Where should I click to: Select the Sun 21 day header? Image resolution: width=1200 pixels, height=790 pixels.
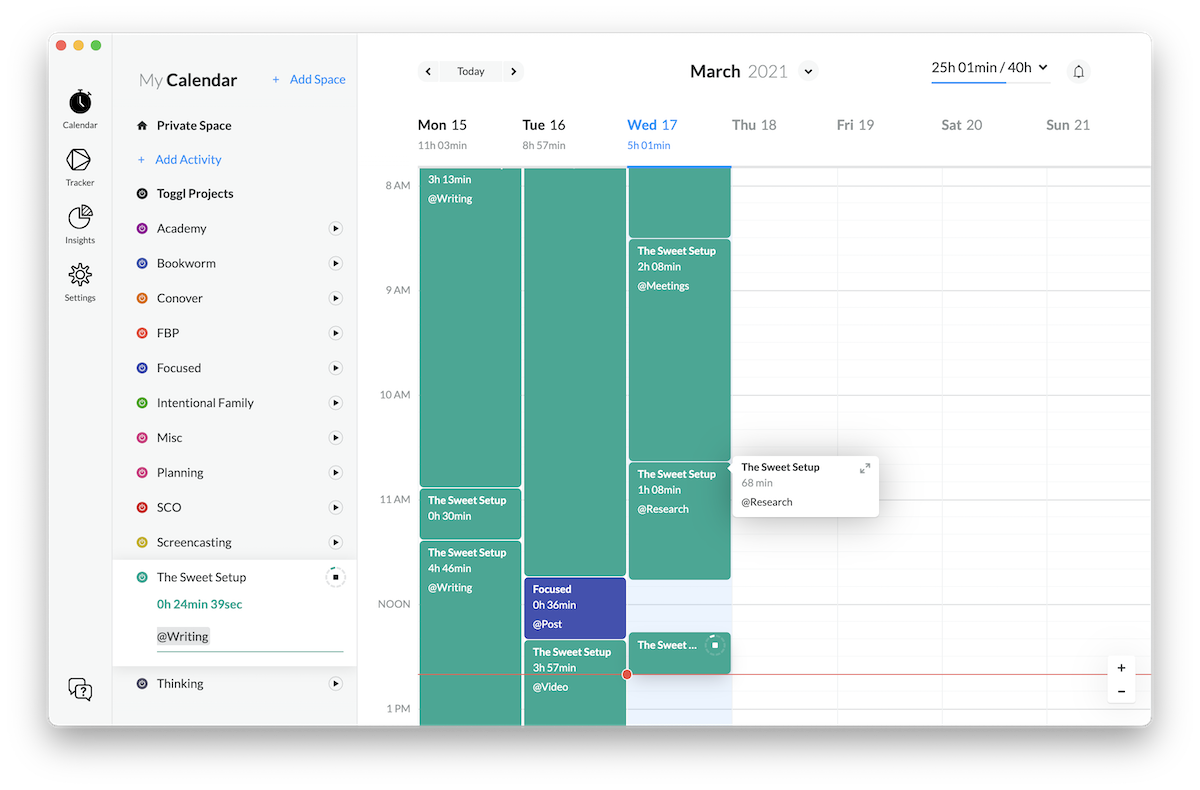click(x=1067, y=125)
